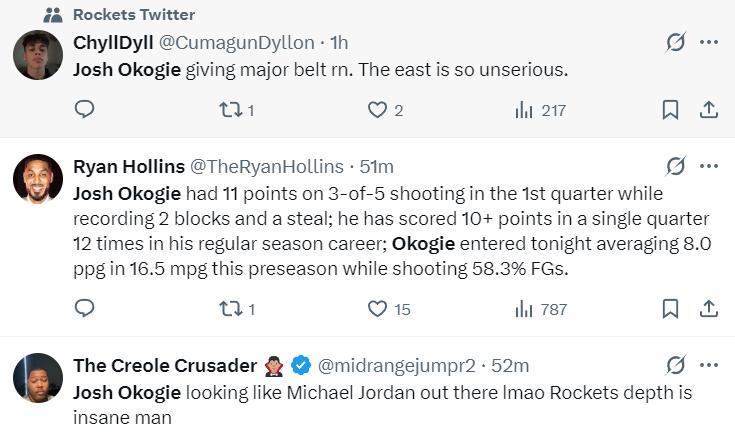Reply to Ryan Hollins' tweet
This screenshot has width=735, height=439.
click(x=85, y=308)
